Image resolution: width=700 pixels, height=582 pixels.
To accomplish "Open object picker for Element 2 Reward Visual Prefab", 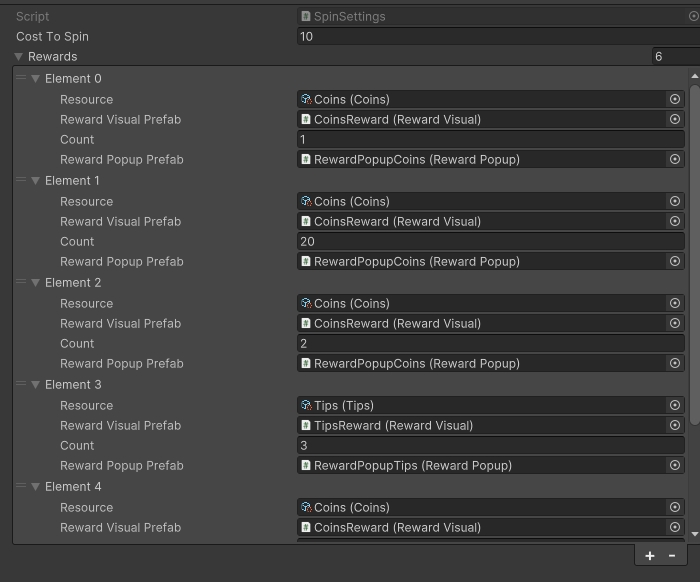I will click(675, 323).
